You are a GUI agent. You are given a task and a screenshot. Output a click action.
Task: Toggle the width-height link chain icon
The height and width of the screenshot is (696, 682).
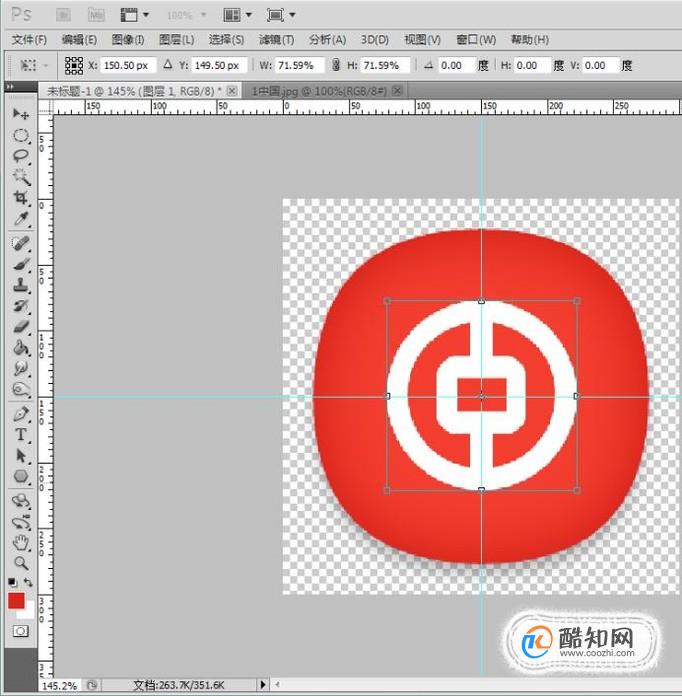pyautogui.click(x=336, y=65)
